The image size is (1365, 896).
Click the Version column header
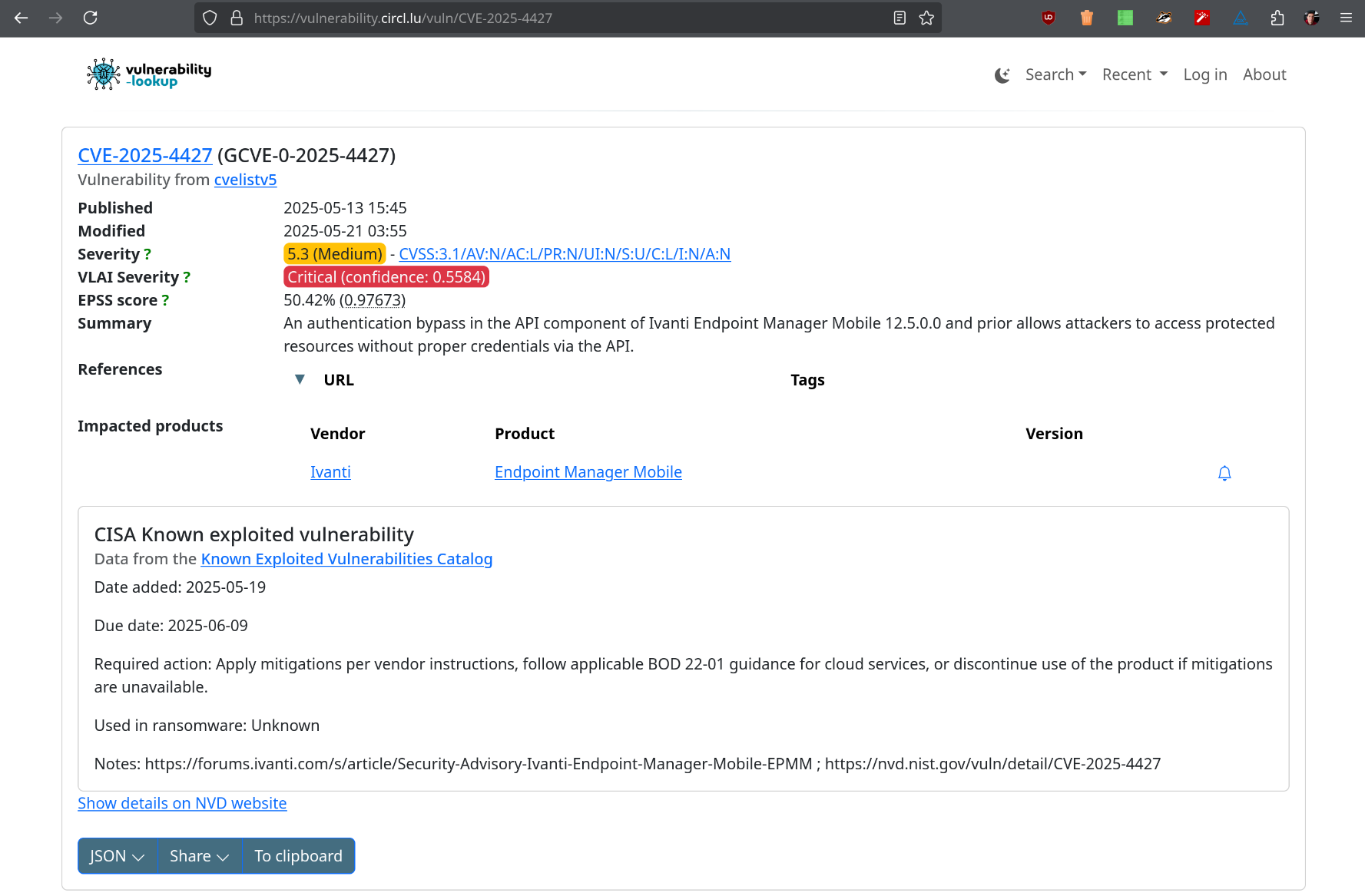(x=1054, y=434)
